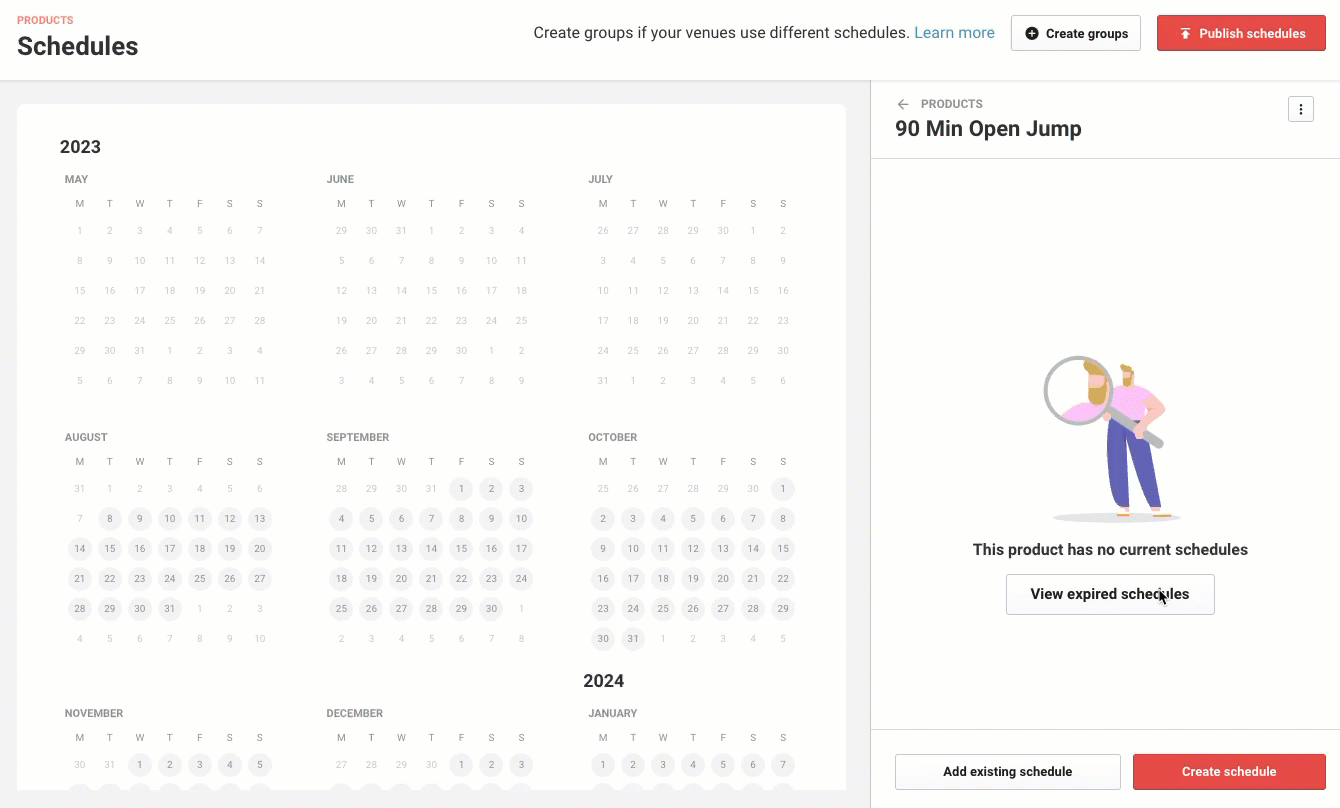Open the three-dot options menu
This screenshot has height=808, width=1340.
(1300, 110)
